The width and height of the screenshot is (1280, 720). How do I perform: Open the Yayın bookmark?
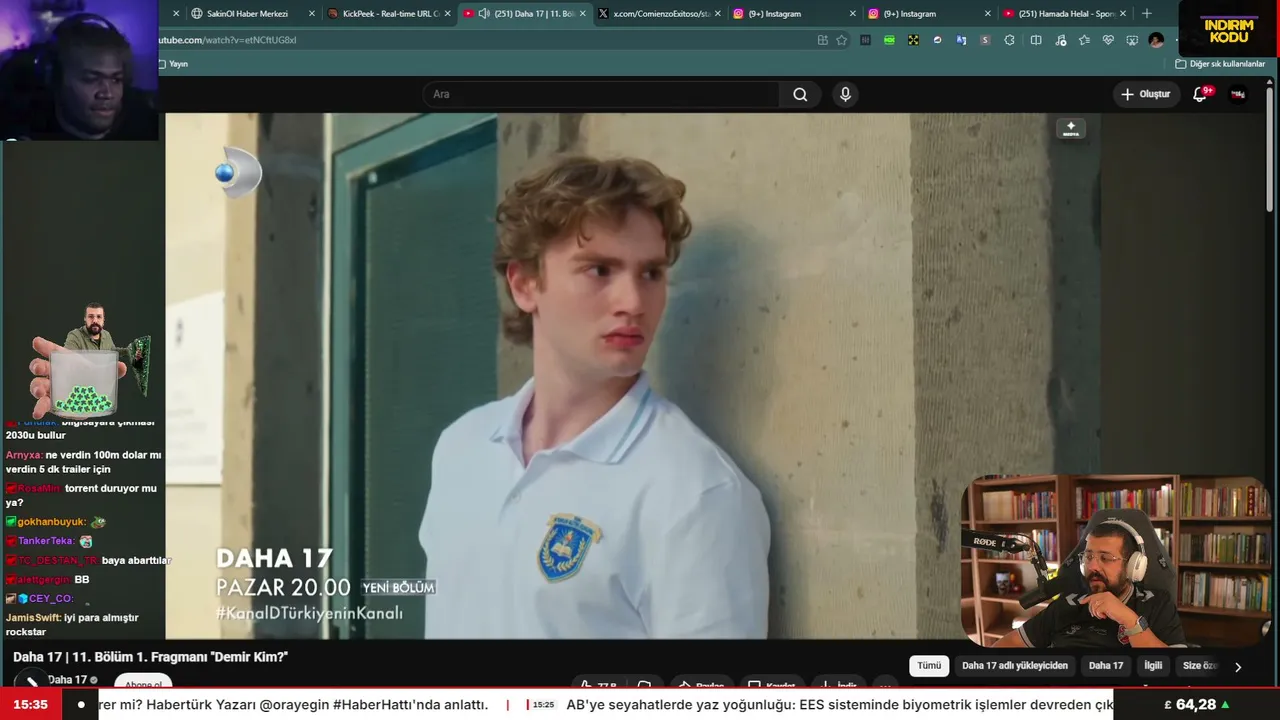(173, 64)
